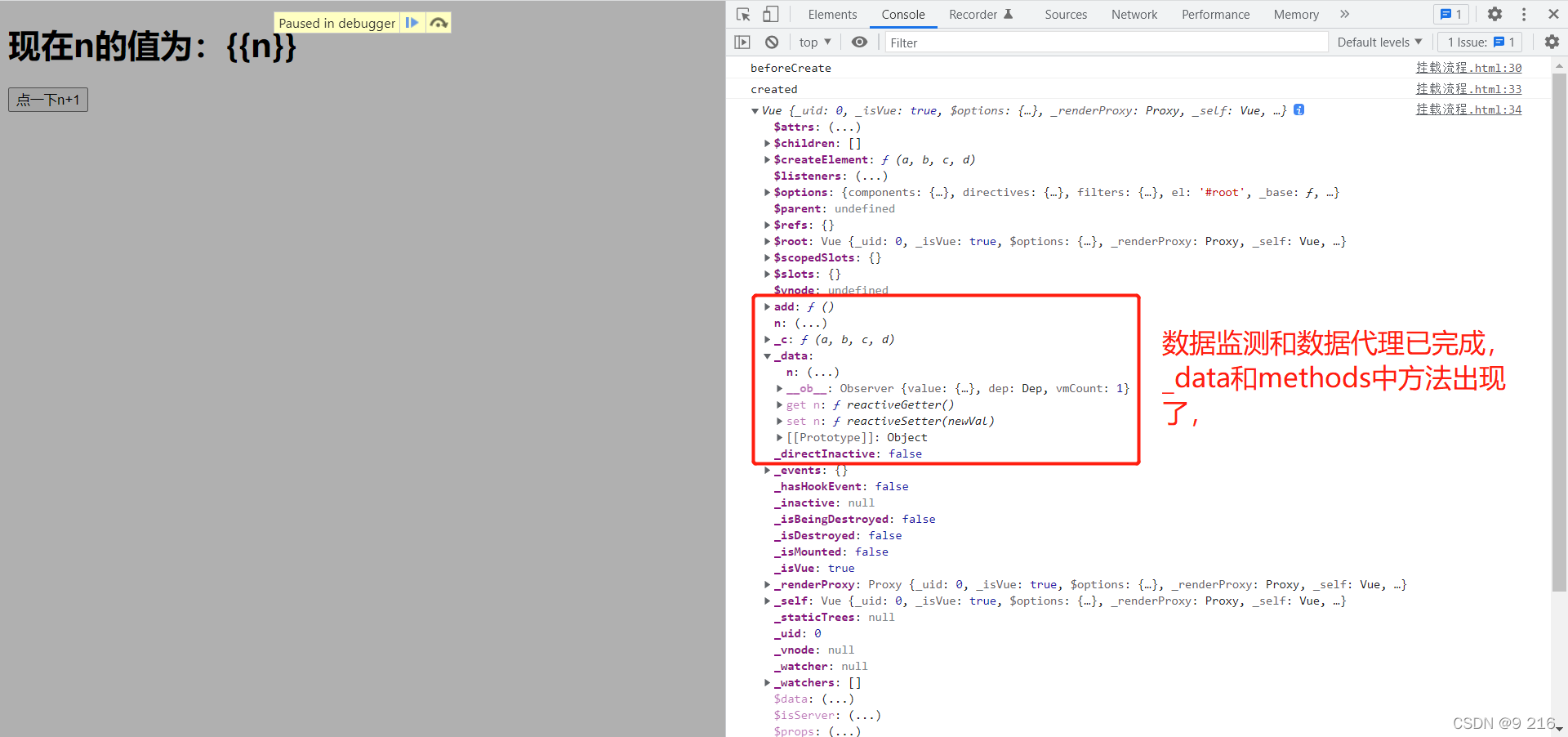Open source link 挂载流程.html:33
This screenshot has width=1568, height=737.
coord(1468,89)
